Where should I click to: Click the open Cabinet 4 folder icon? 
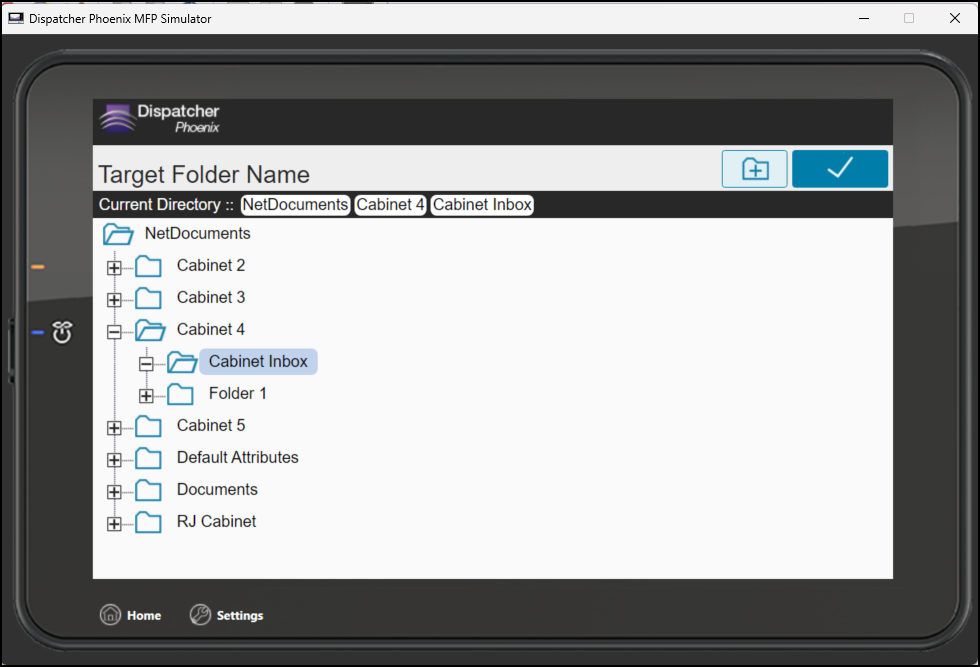150,330
